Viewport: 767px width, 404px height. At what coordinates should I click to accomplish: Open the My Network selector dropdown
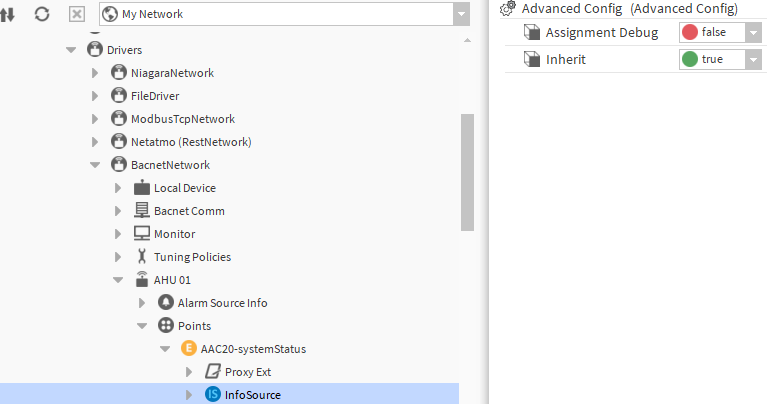pos(460,15)
